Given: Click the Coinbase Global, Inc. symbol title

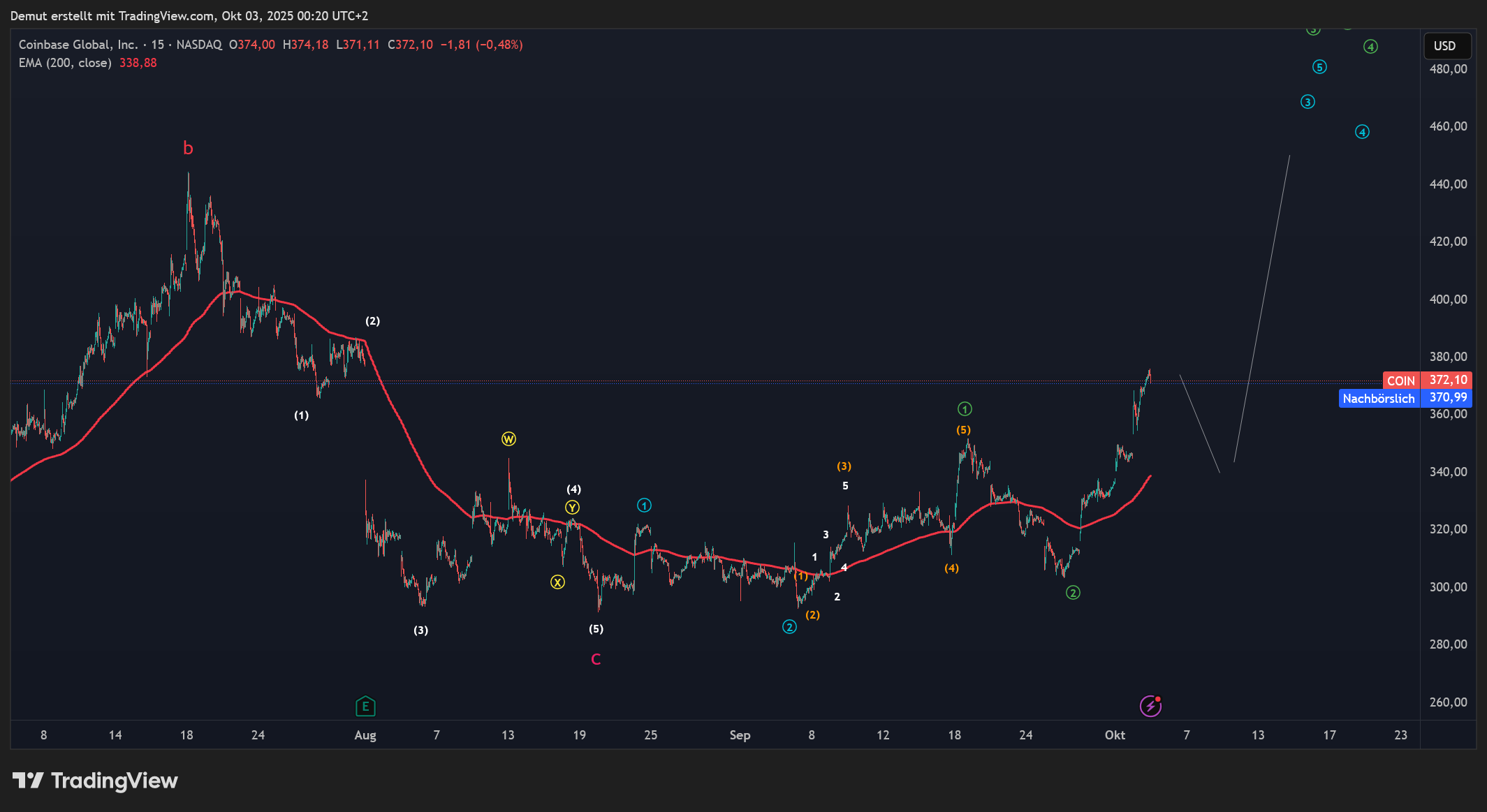Looking at the screenshot, I should [78, 45].
